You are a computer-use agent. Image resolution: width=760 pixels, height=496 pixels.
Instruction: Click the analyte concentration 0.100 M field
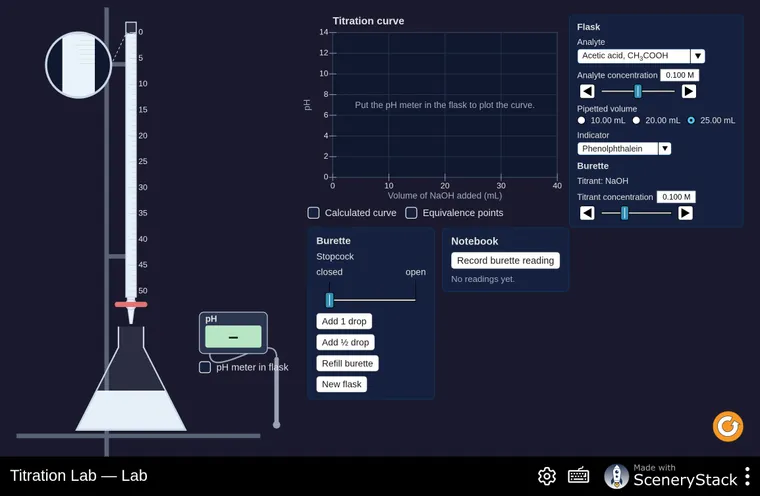click(680, 75)
